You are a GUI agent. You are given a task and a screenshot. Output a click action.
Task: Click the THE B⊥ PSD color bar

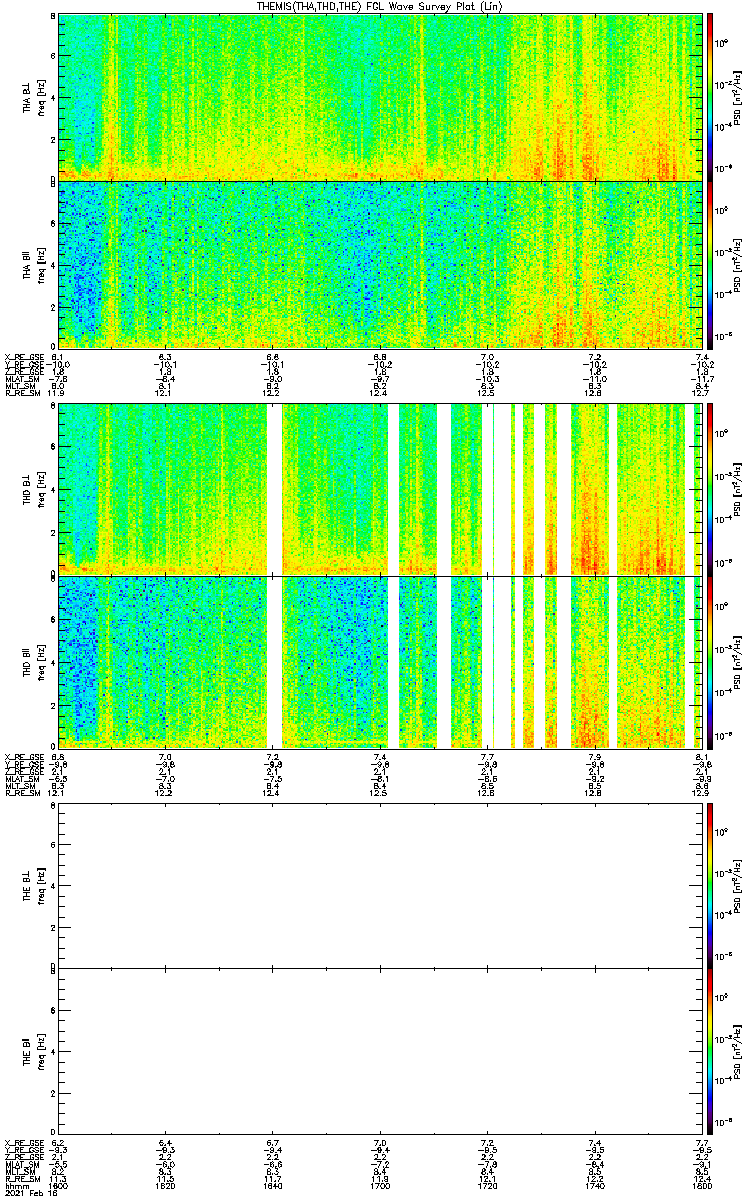[710, 885]
